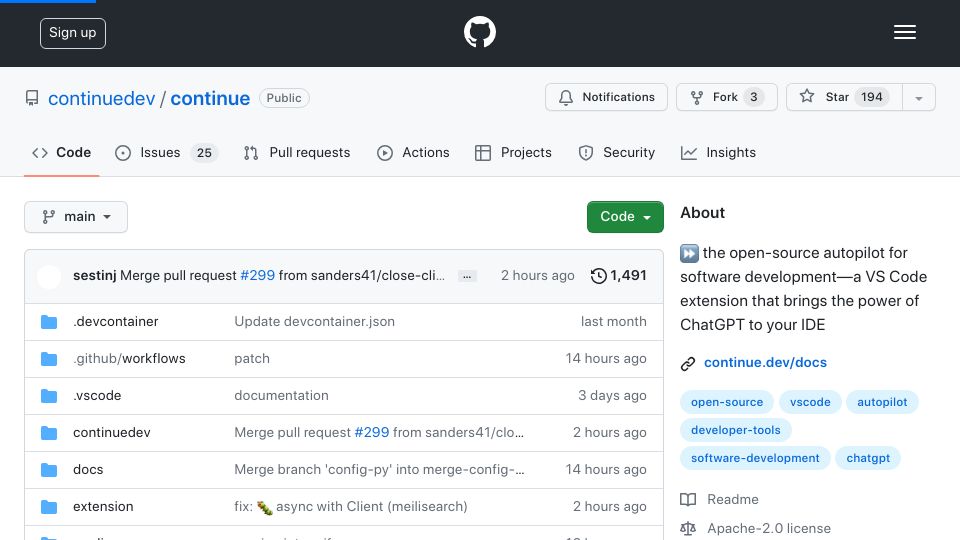960x540 pixels.
Task: Select the autopilot topic tag
Action: pos(882,402)
